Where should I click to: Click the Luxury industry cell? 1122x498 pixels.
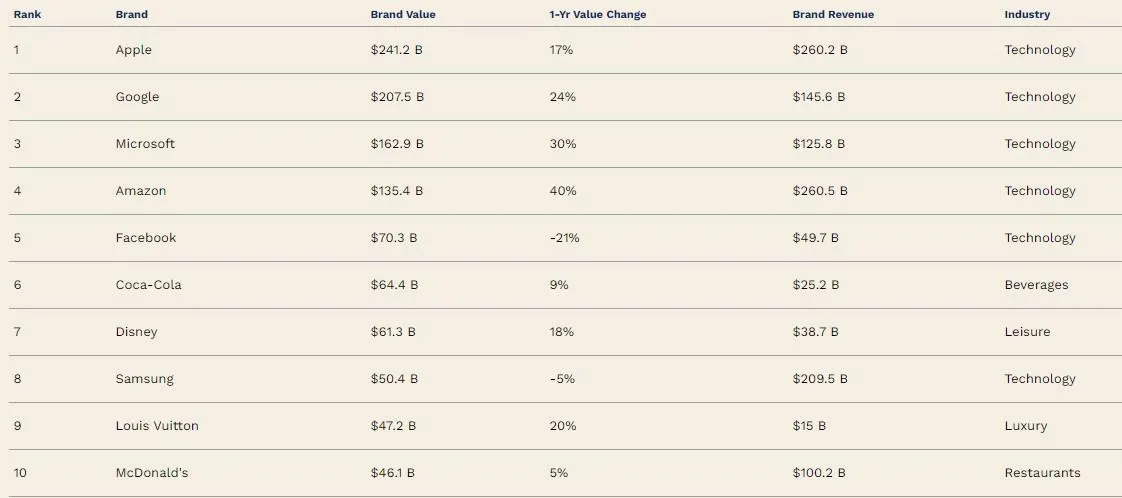(x=1026, y=426)
